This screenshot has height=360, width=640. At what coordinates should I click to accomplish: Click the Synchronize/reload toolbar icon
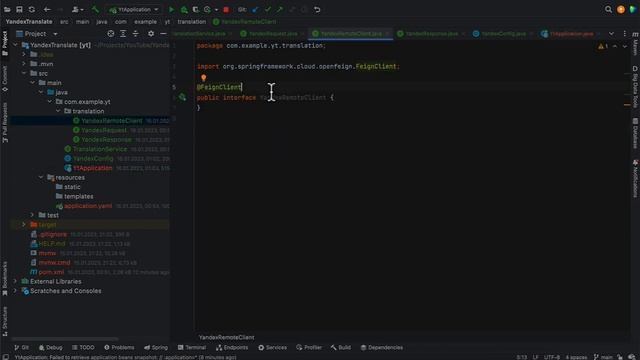(32, 9)
